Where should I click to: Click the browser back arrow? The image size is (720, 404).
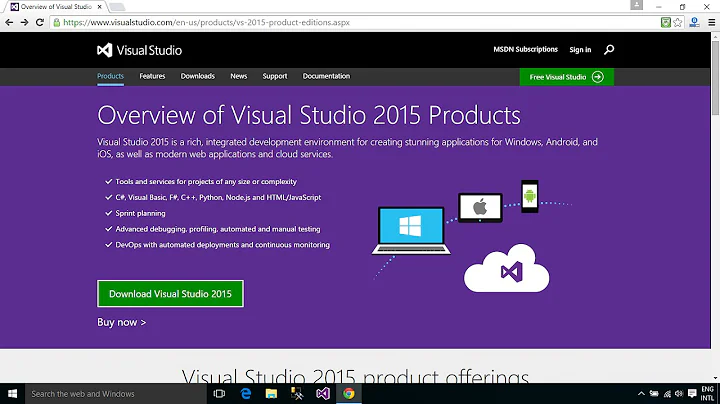[x=9, y=22]
